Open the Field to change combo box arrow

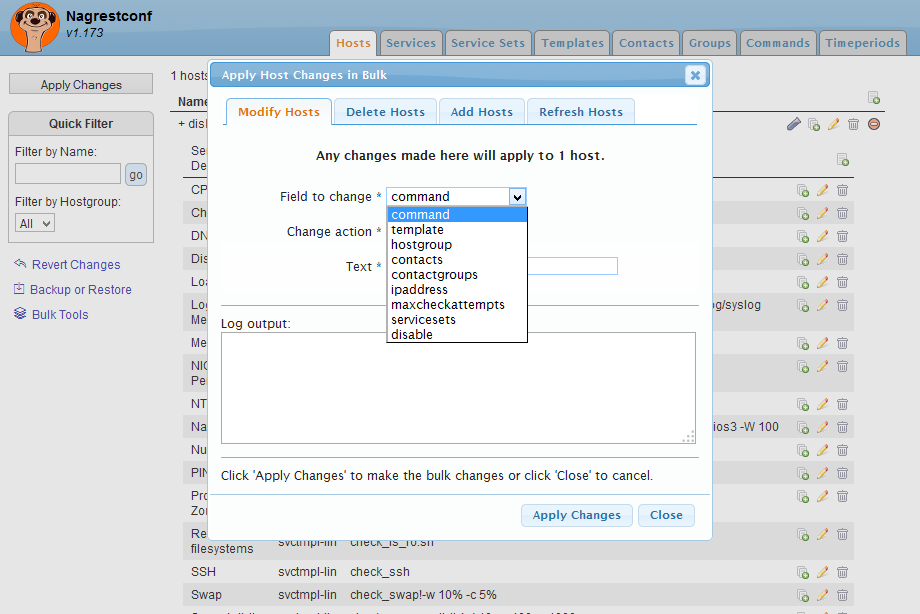tap(517, 197)
